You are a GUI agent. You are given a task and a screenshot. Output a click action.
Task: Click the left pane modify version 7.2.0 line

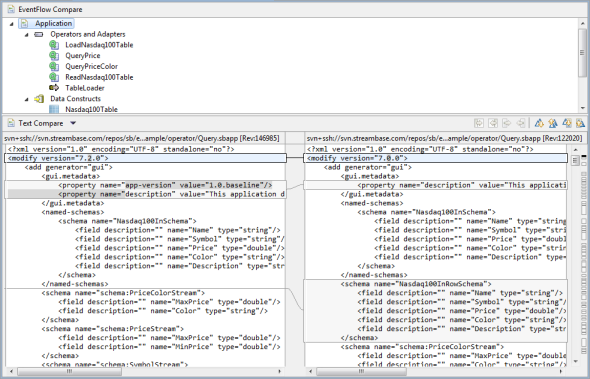click(x=146, y=158)
